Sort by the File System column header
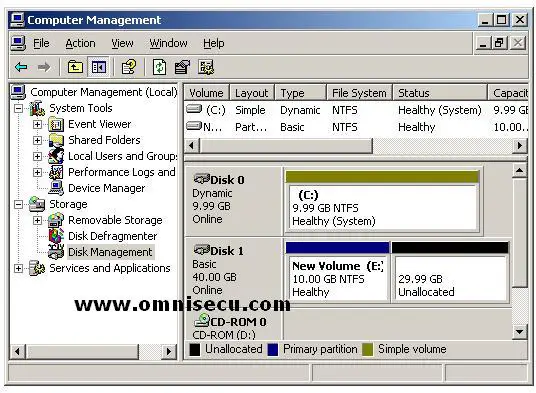This screenshot has height=393, width=536. point(359,93)
